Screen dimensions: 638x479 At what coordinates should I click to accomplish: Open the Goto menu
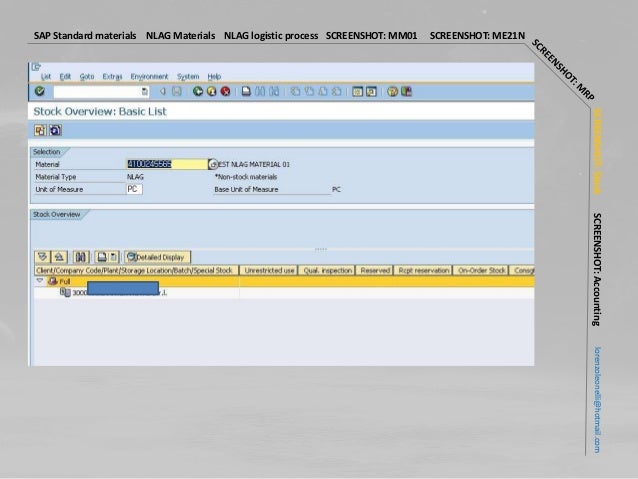click(87, 77)
